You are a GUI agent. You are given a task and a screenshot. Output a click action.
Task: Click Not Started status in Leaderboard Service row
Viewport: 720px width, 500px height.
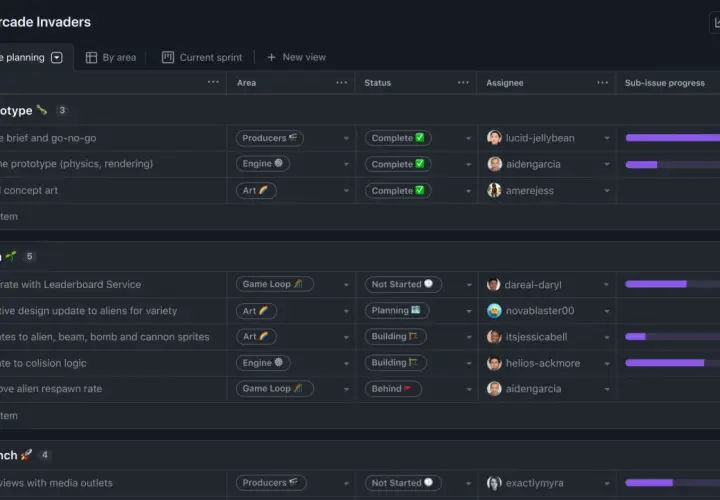[x=403, y=284]
